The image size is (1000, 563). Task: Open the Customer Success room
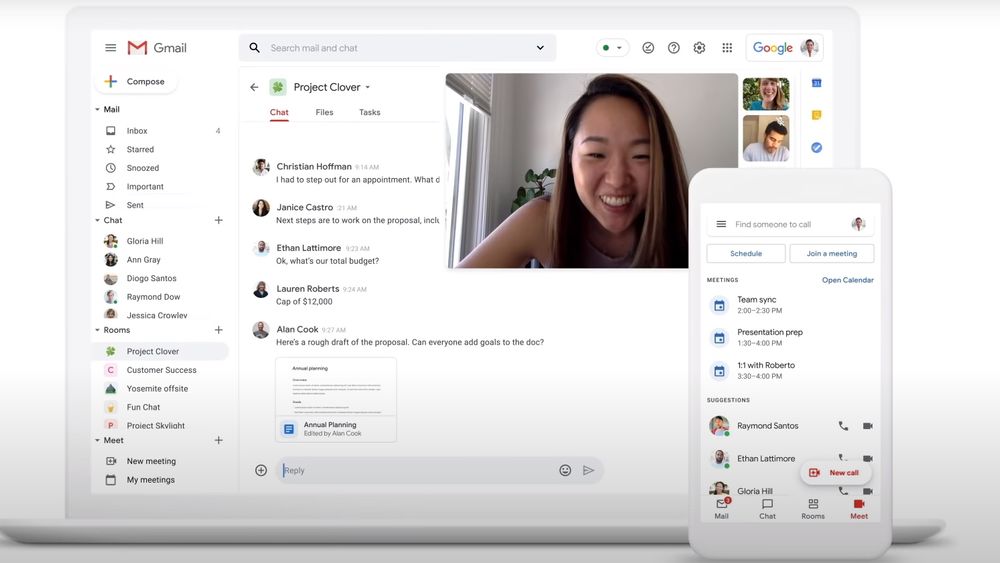pyautogui.click(x=160, y=370)
